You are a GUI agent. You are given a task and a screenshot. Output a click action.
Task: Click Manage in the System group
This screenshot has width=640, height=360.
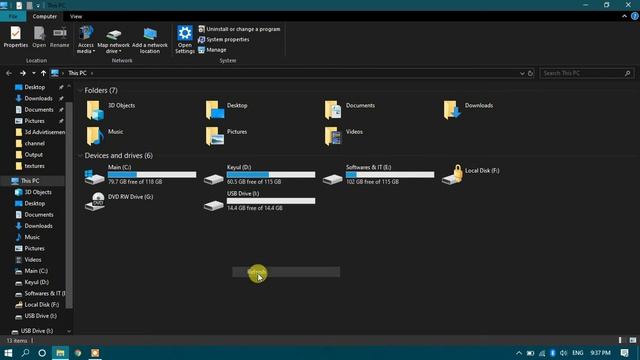(212, 50)
